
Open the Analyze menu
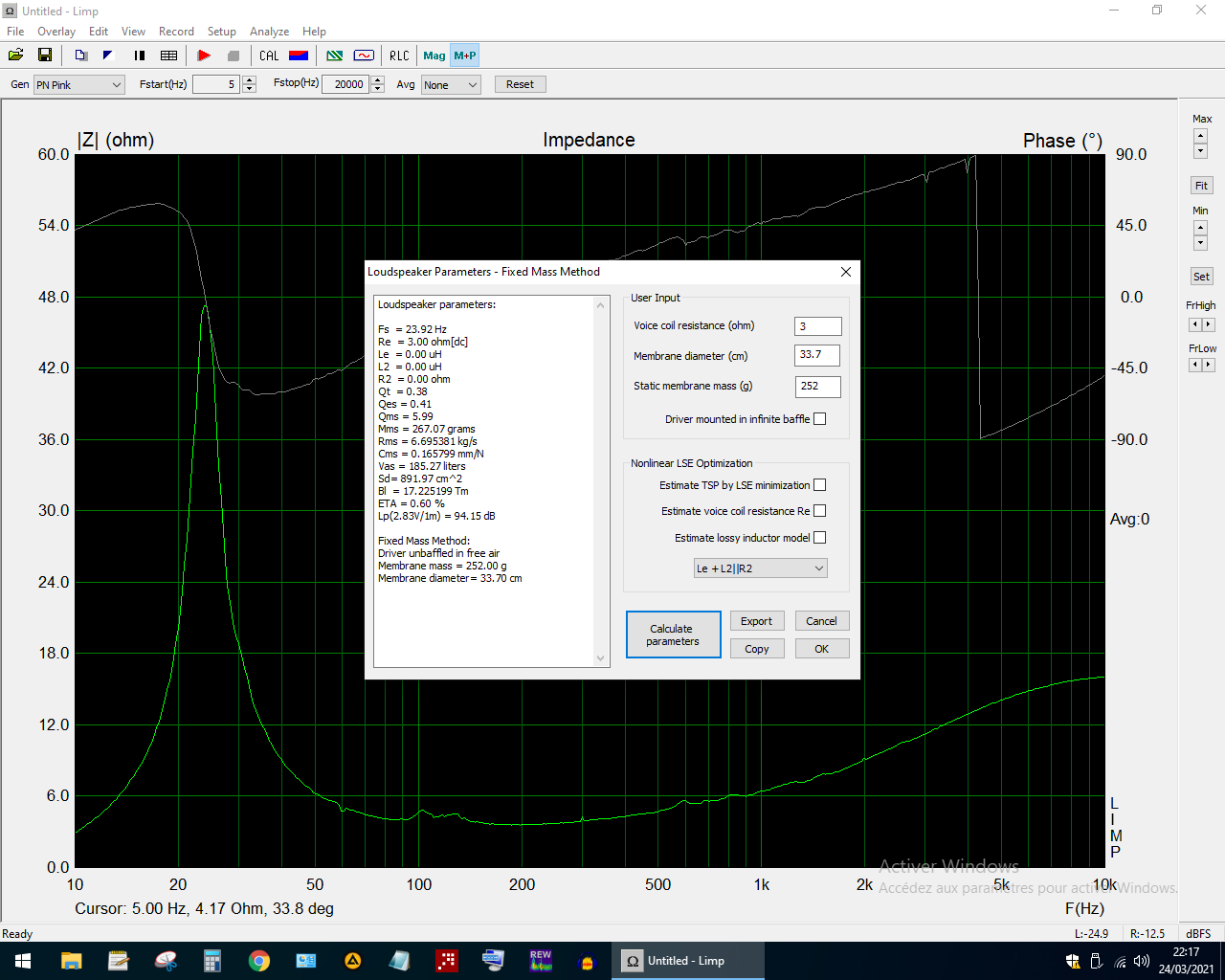coord(269,32)
